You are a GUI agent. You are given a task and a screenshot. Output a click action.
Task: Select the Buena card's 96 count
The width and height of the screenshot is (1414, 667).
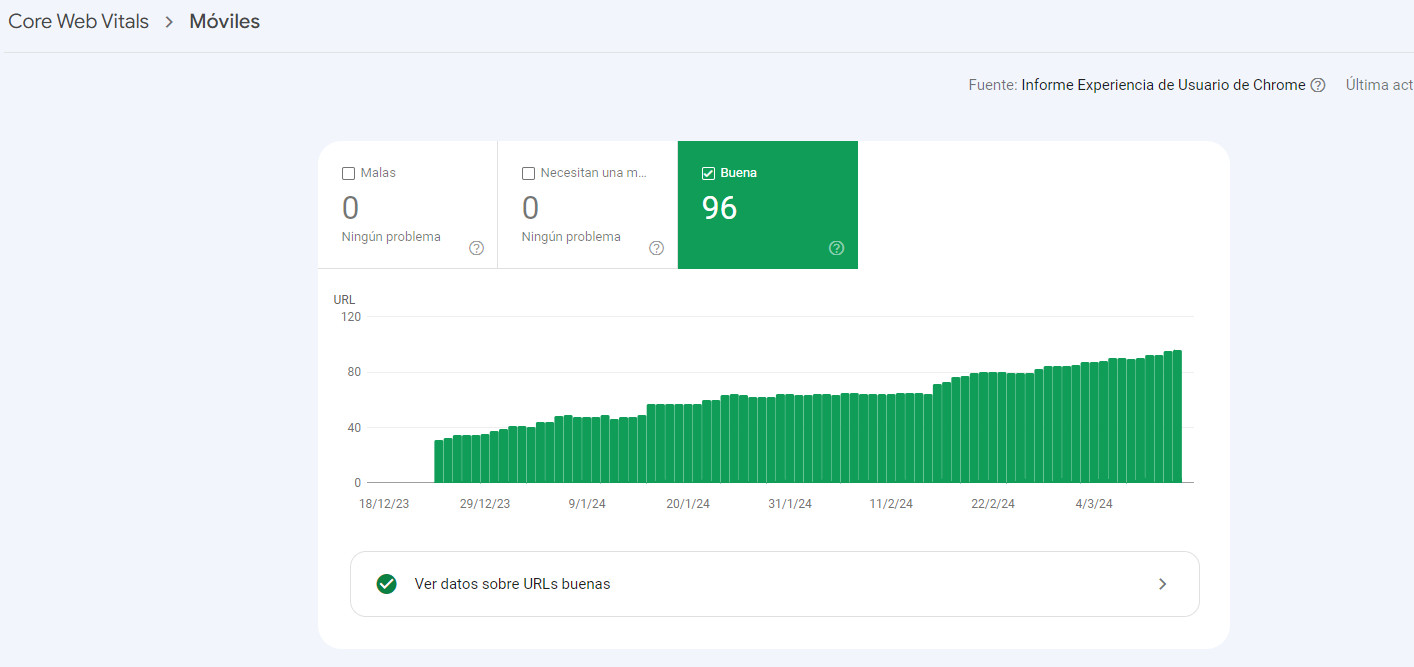(x=719, y=208)
